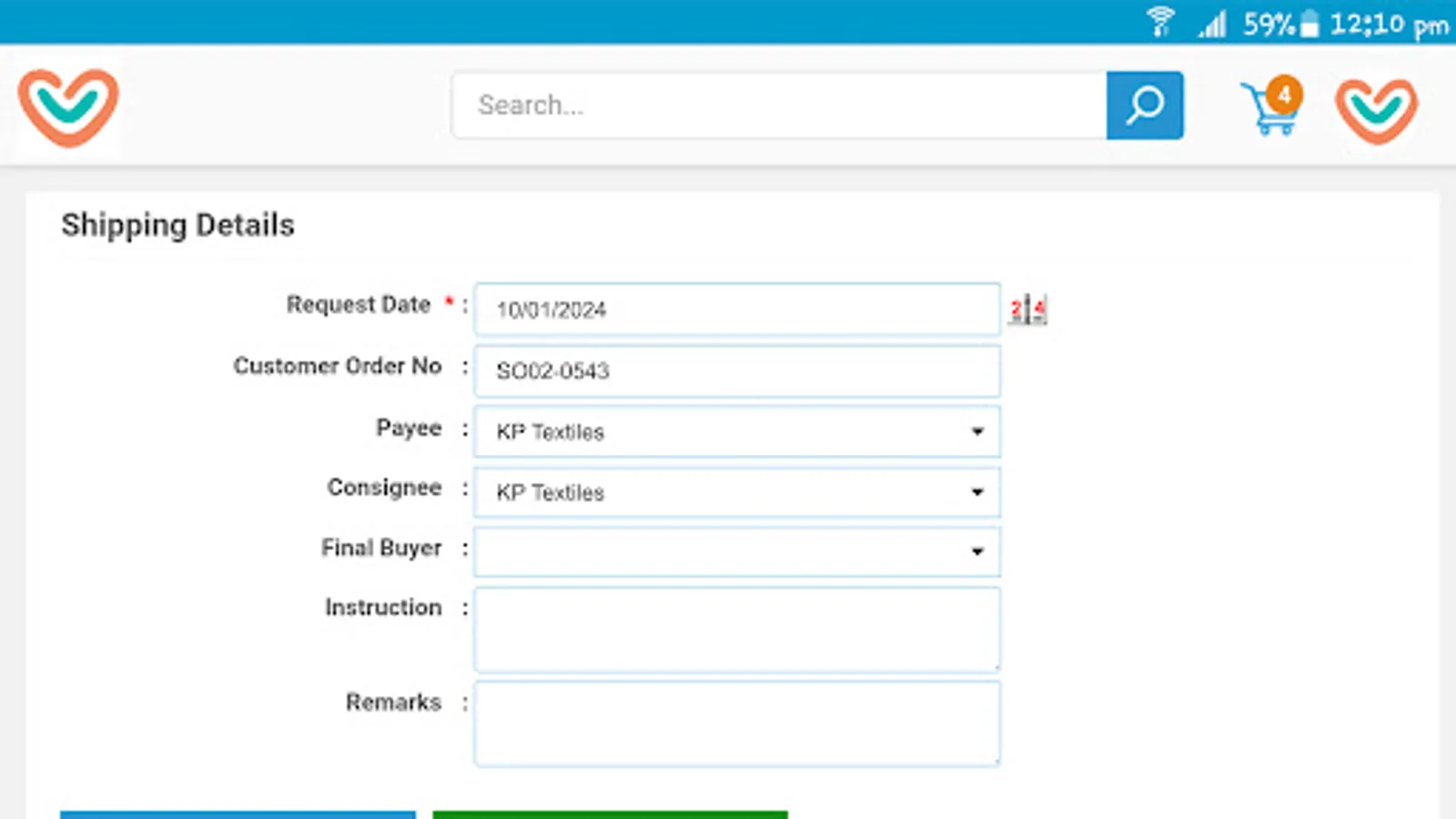This screenshot has height=819, width=1456.
Task: Tap the battery indicator in status bar
Action: 1309,24
